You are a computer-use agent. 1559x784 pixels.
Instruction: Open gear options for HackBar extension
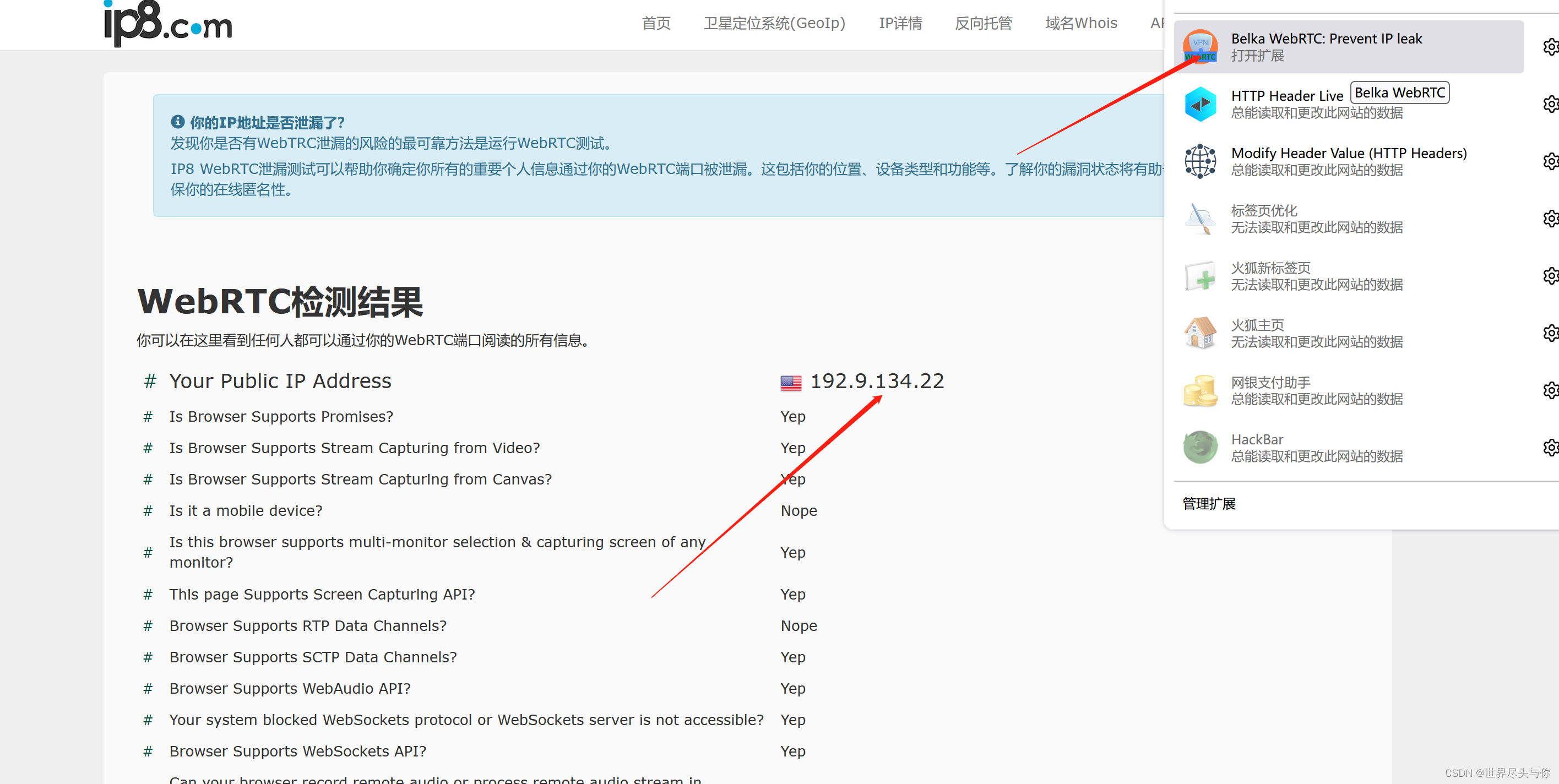pos(1551,448)
